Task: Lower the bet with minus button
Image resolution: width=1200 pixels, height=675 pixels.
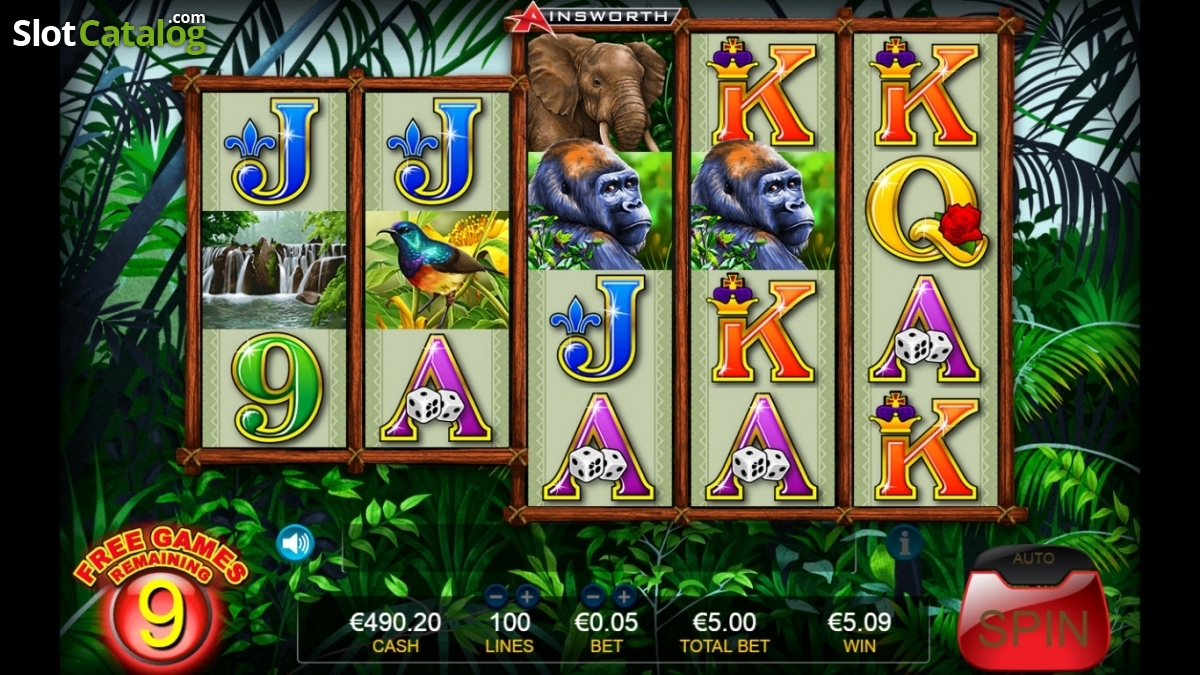Action: click(594, 597)
